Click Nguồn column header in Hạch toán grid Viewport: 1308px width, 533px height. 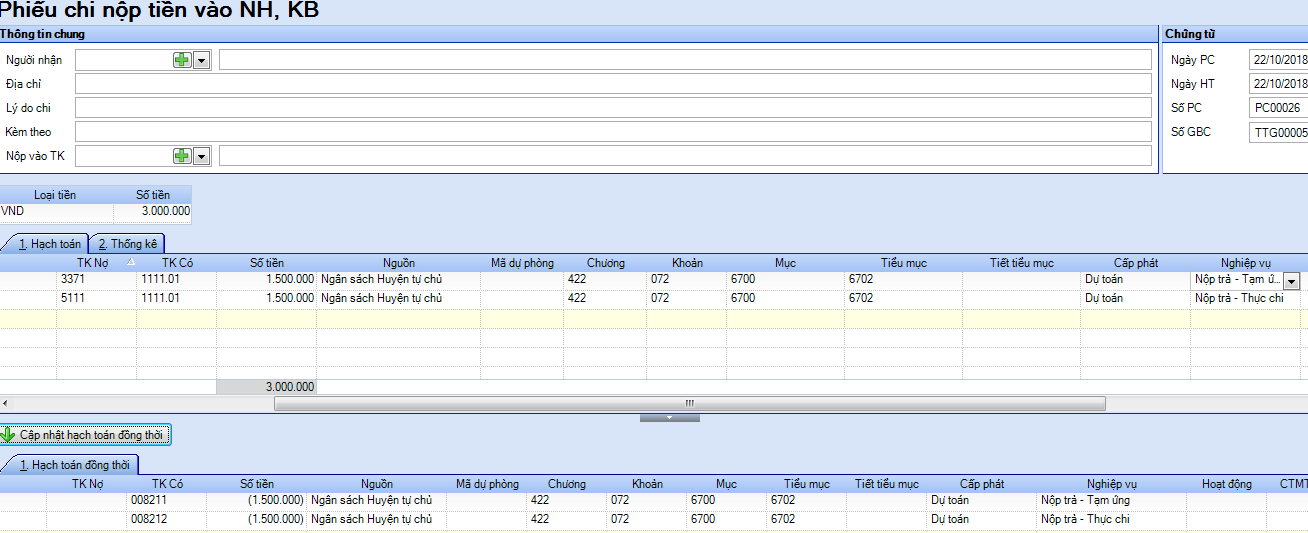coord(398,263)
